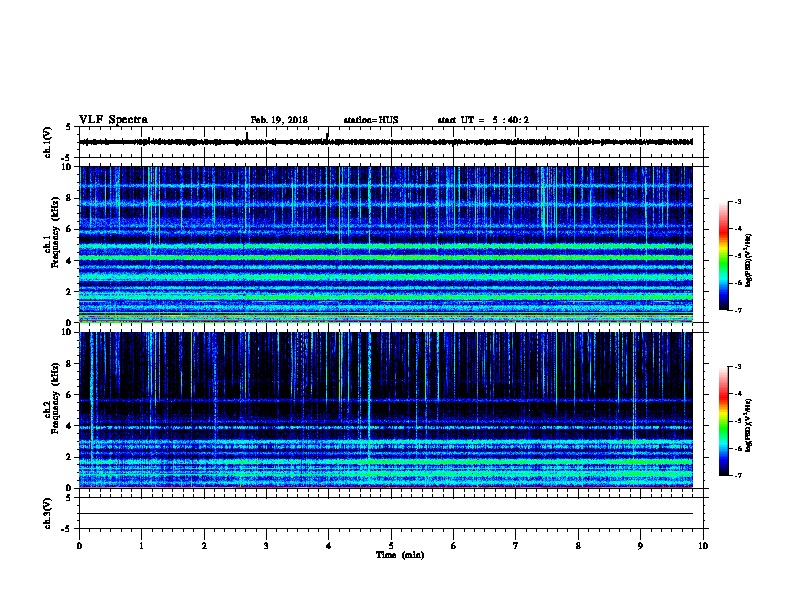Click the "ch.1(V)" axis label
This screenshot has width=792, height=612.
tap(48, 142)
